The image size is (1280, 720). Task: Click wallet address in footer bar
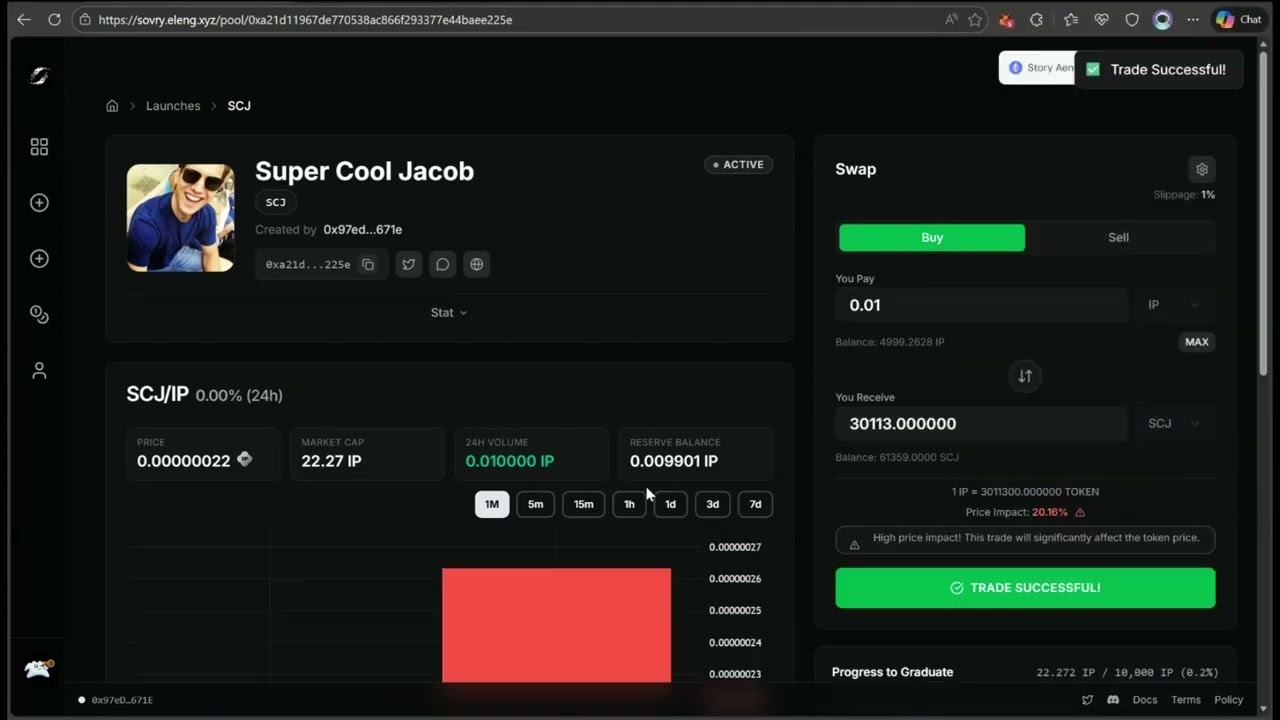coord(122,700)
